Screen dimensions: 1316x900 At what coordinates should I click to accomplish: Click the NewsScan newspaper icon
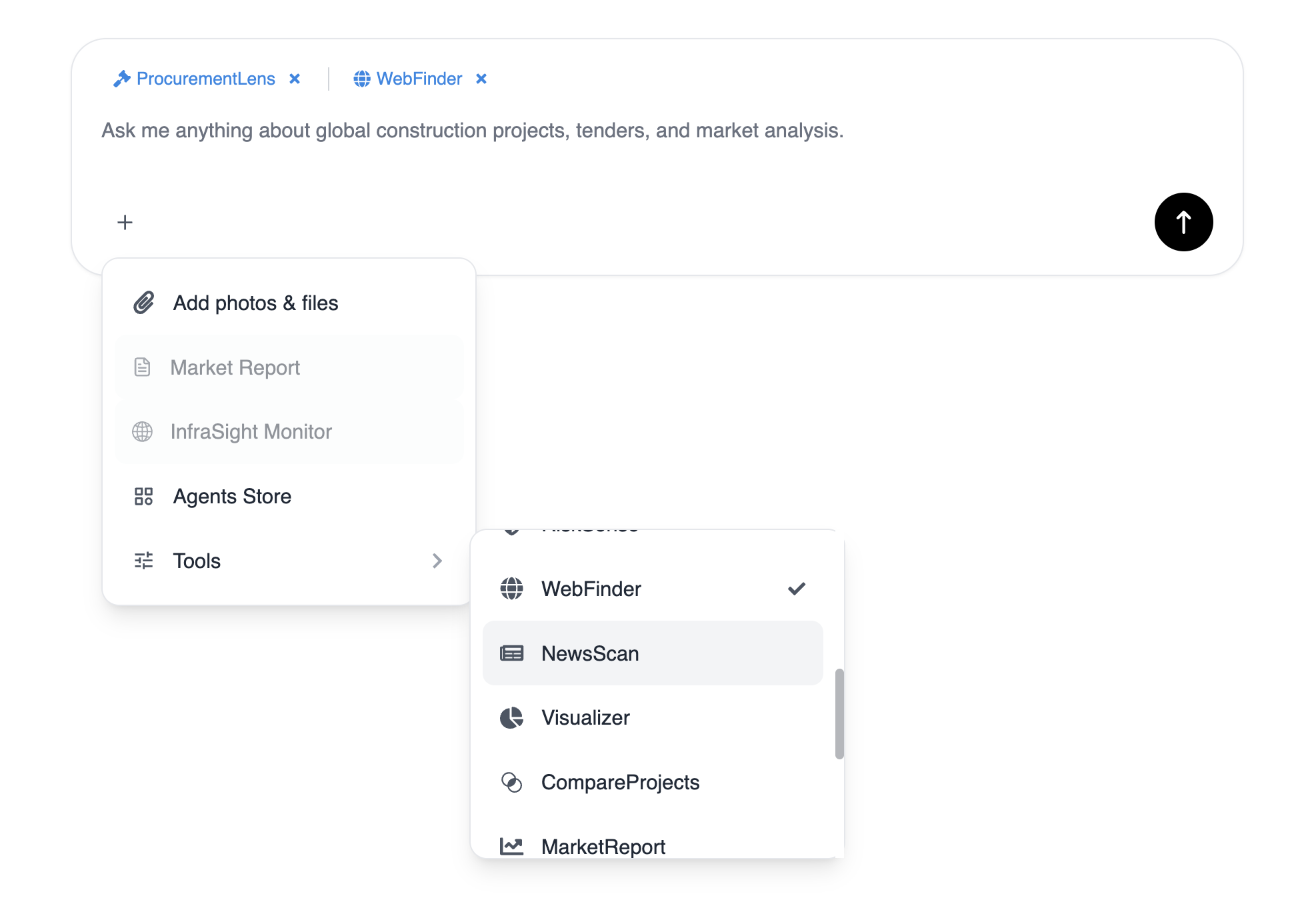coord(511,653)
